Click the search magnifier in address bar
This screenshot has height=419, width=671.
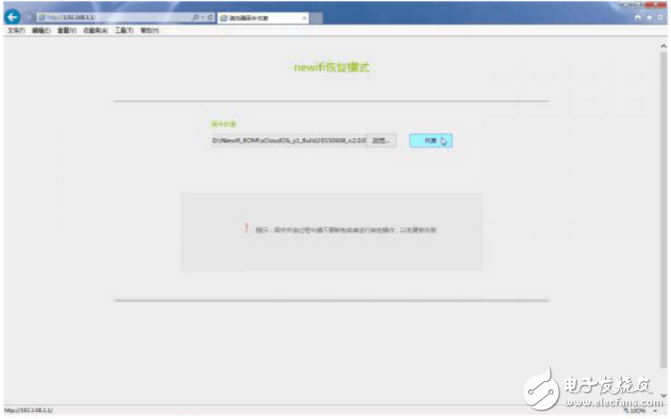coord(194,18)
